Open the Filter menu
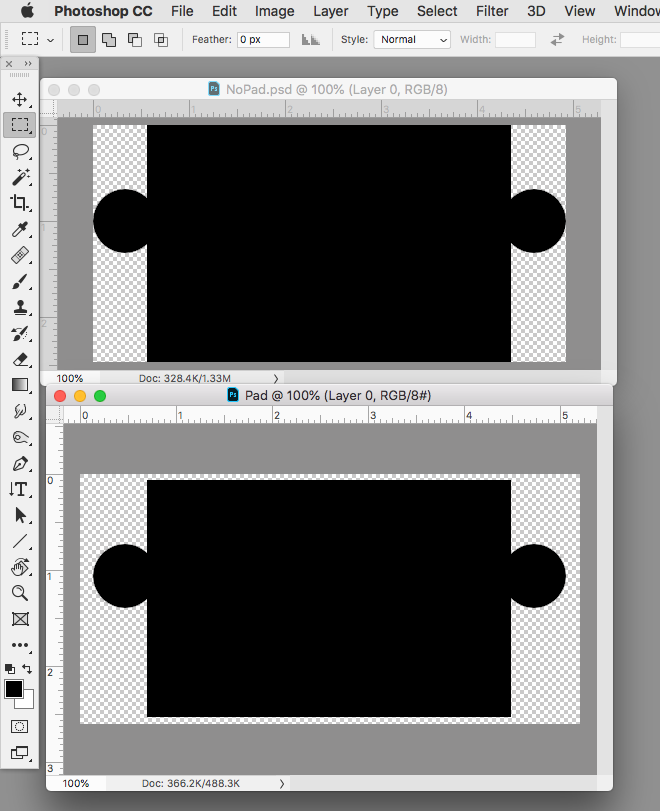Image resolution: width=660 pixels, height=811 pixels. tap(492, 11)
